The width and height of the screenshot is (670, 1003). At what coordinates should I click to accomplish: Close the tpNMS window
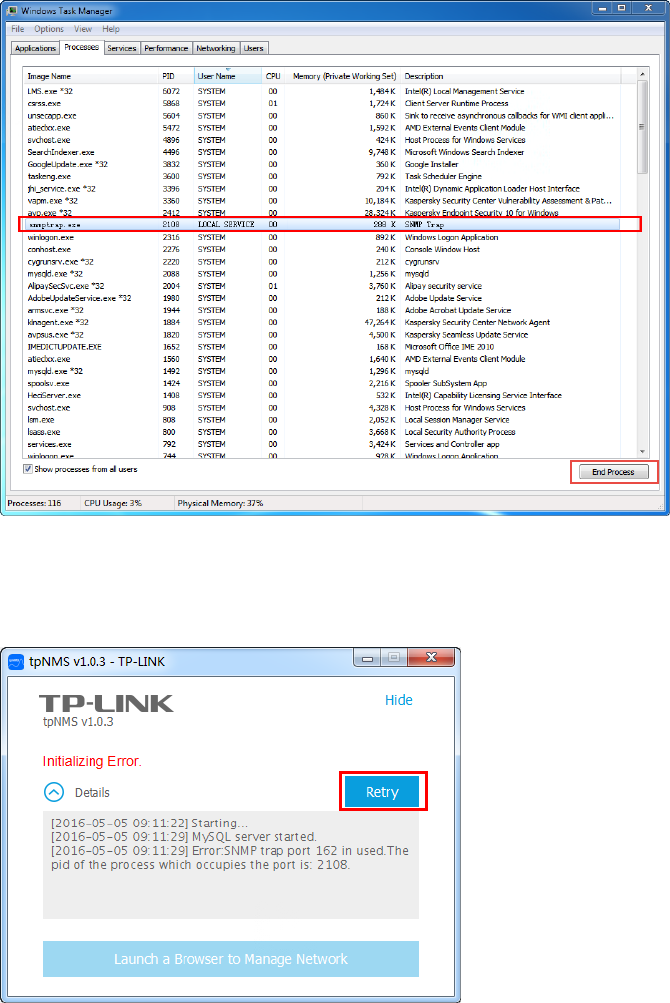pyautogui.click(x=431, y=658)
